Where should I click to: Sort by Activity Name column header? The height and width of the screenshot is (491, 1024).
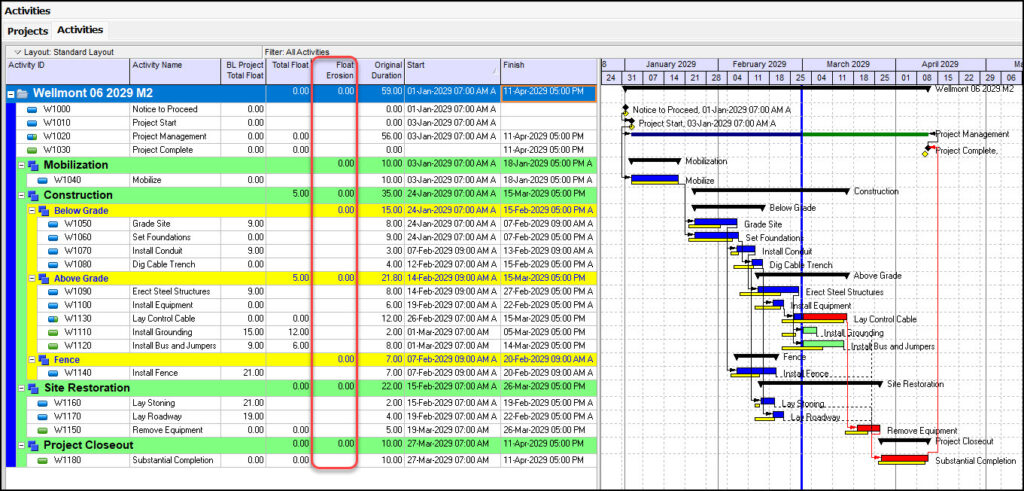pyautogui.click(x=175, y=71)
